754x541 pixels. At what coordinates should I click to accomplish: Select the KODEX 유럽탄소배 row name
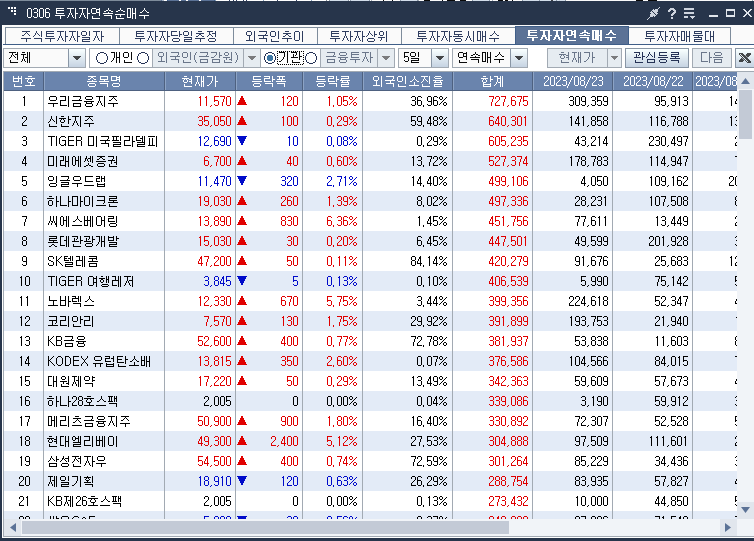(99, 361)
